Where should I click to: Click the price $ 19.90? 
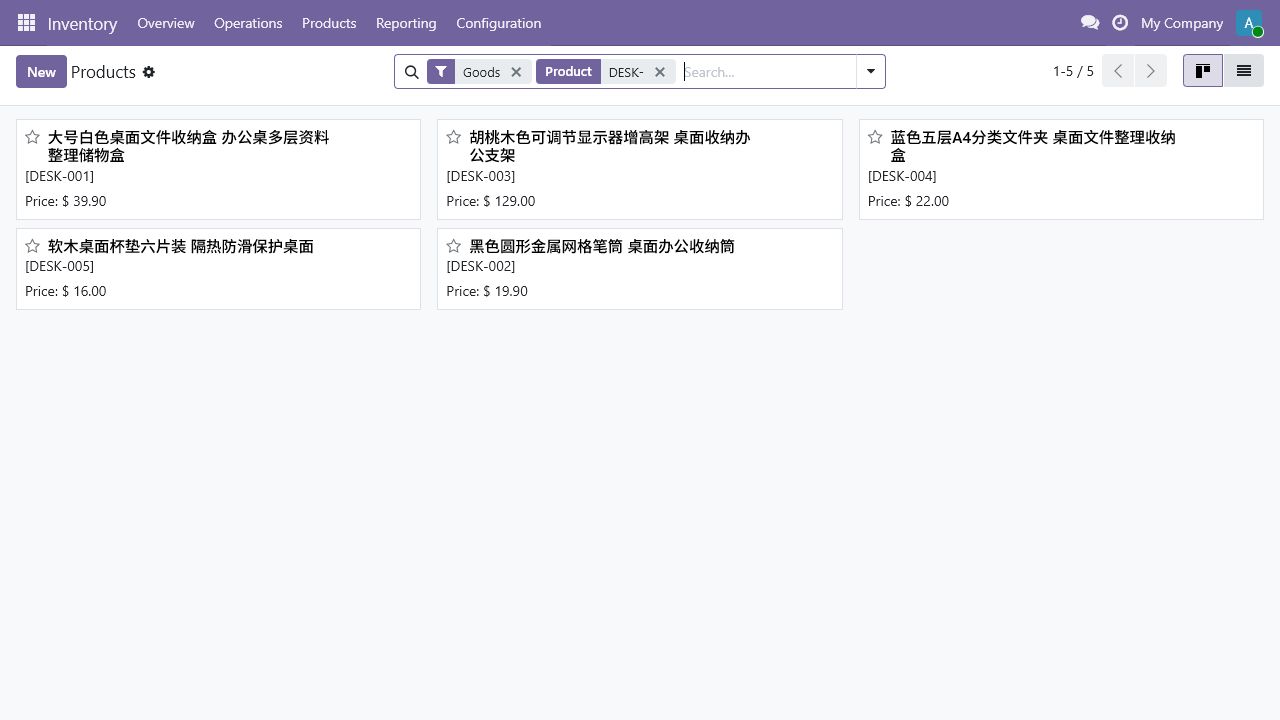505,291
